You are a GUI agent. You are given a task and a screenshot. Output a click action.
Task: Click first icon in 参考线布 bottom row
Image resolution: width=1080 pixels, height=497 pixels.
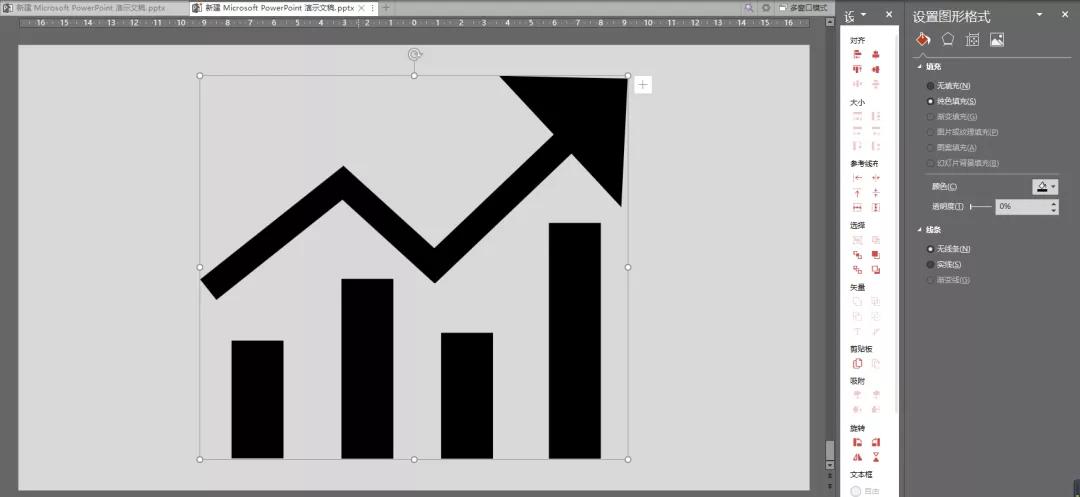click(x=858, y=208)
